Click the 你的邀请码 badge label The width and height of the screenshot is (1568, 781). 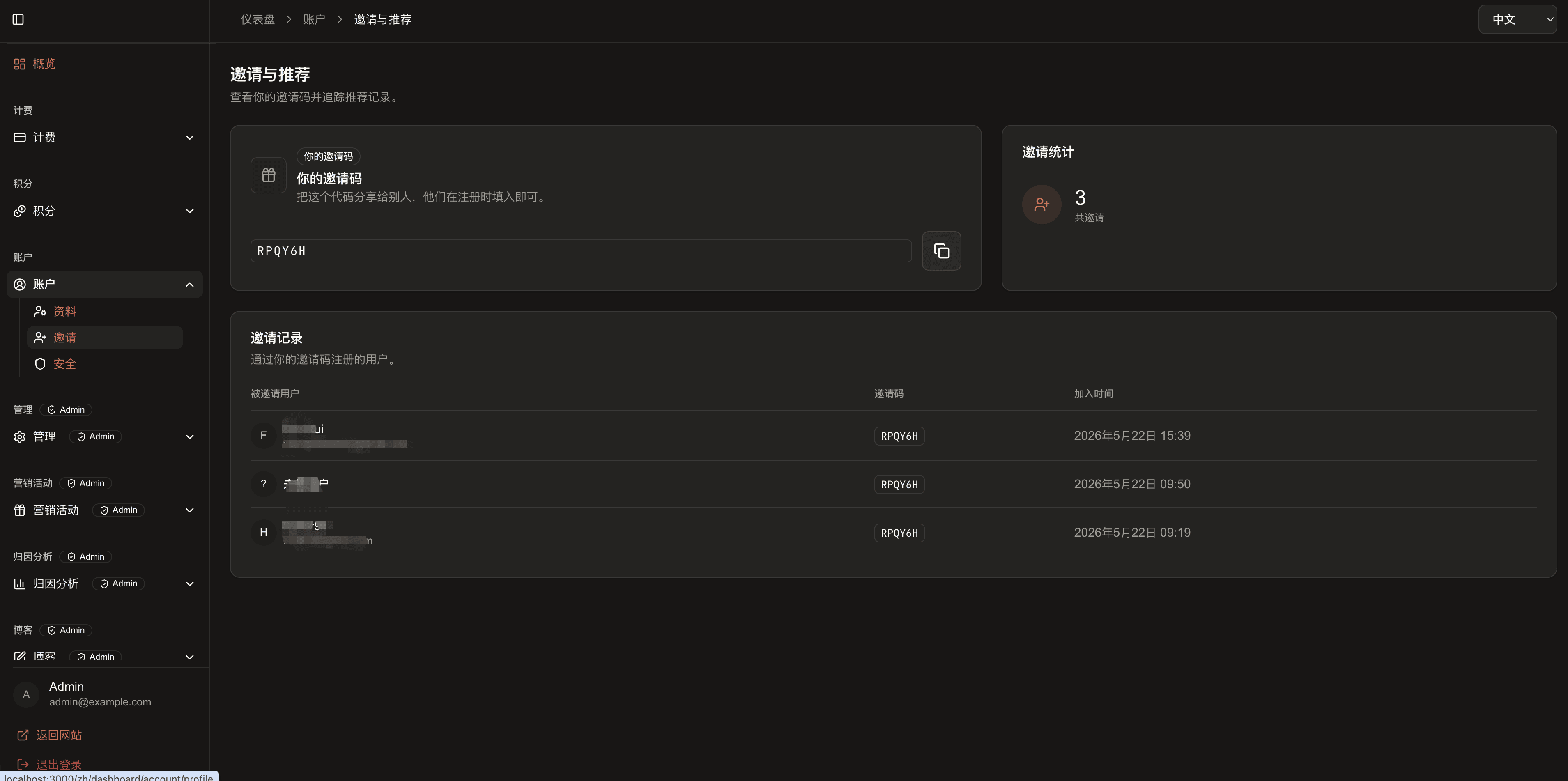pos(328,156)
